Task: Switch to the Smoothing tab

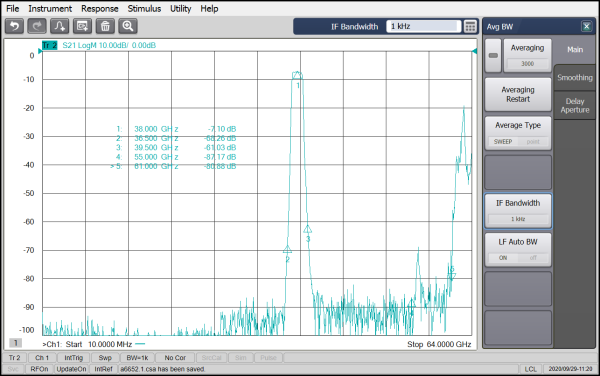Action: point(575,78)
